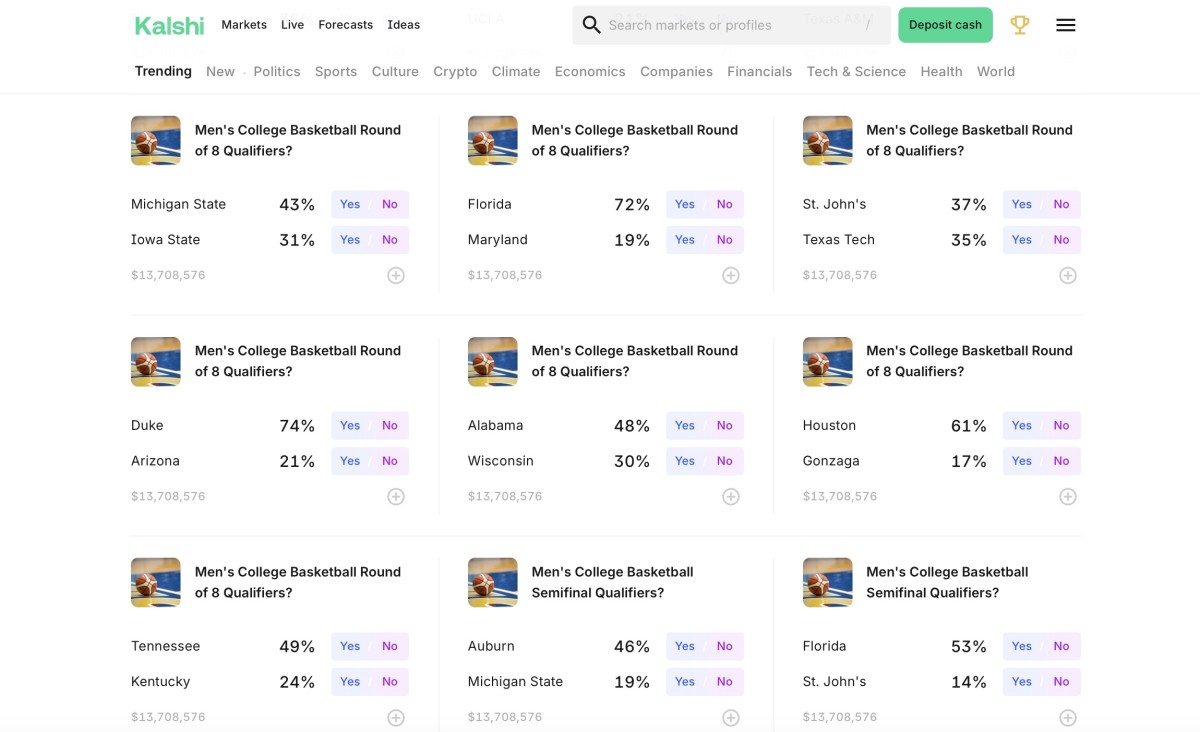Switch to the Politics tab

277,71
